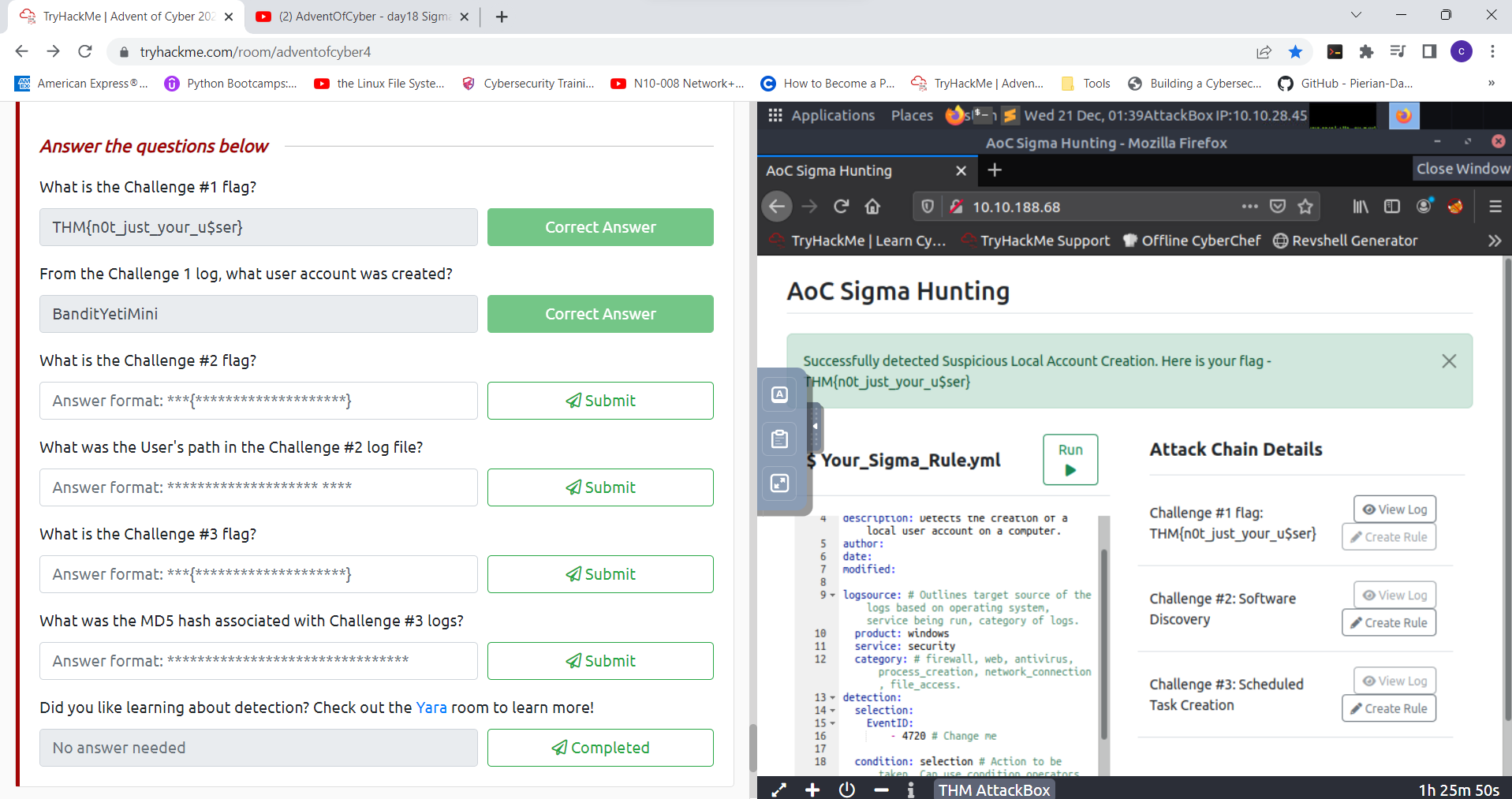Image resolution: width=1512 pixels, height=799 pixels.
Task: Collapse detection fold arrow on line 13
Action: coord(833,698)
